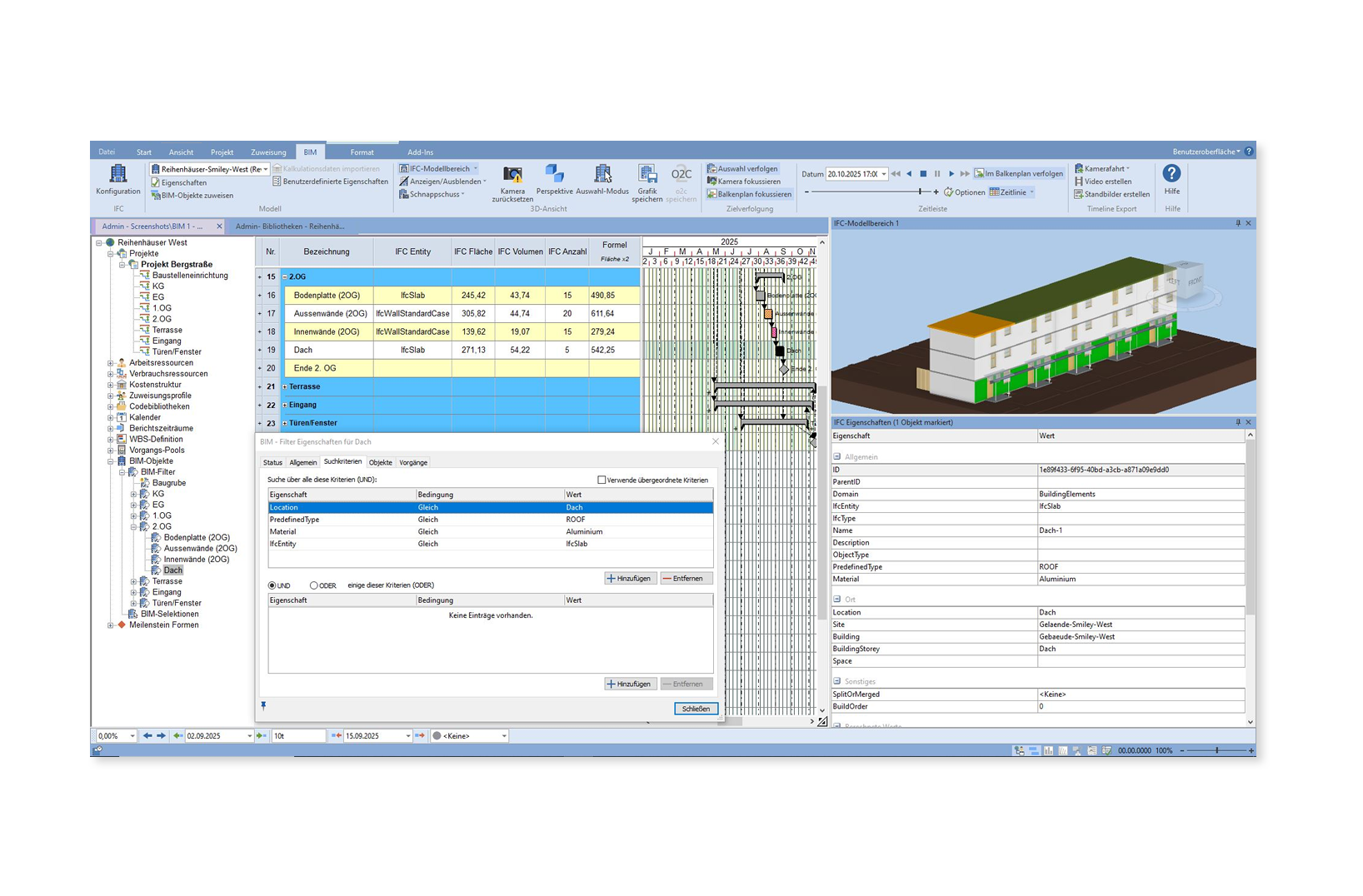The width and height of the screenshot is (1363, 896).
Task: Open the Reihenhäuser-Smiley-West model dropdown
Action: coord(265,169)
